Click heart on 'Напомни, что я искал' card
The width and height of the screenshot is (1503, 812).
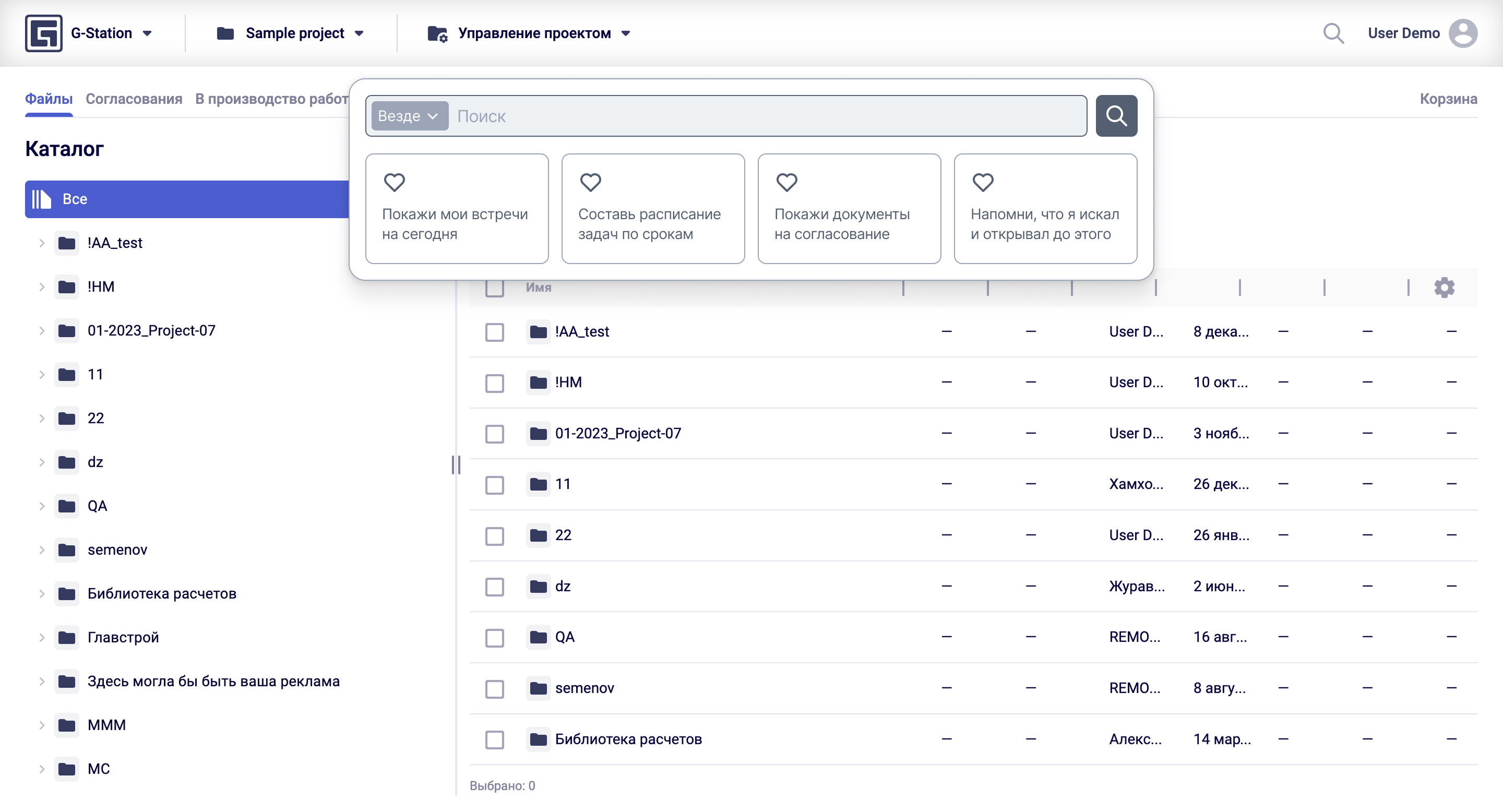[983, 183]
